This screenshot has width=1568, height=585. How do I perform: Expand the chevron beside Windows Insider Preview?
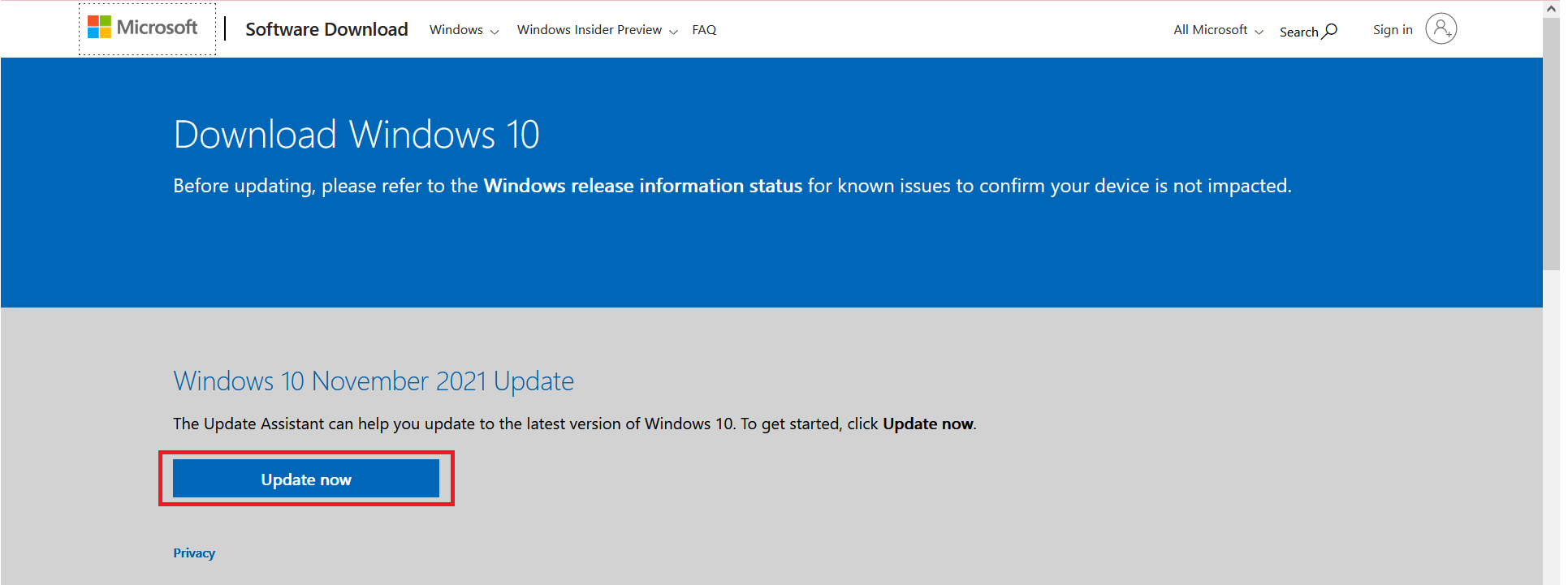[x=673, y=32]
